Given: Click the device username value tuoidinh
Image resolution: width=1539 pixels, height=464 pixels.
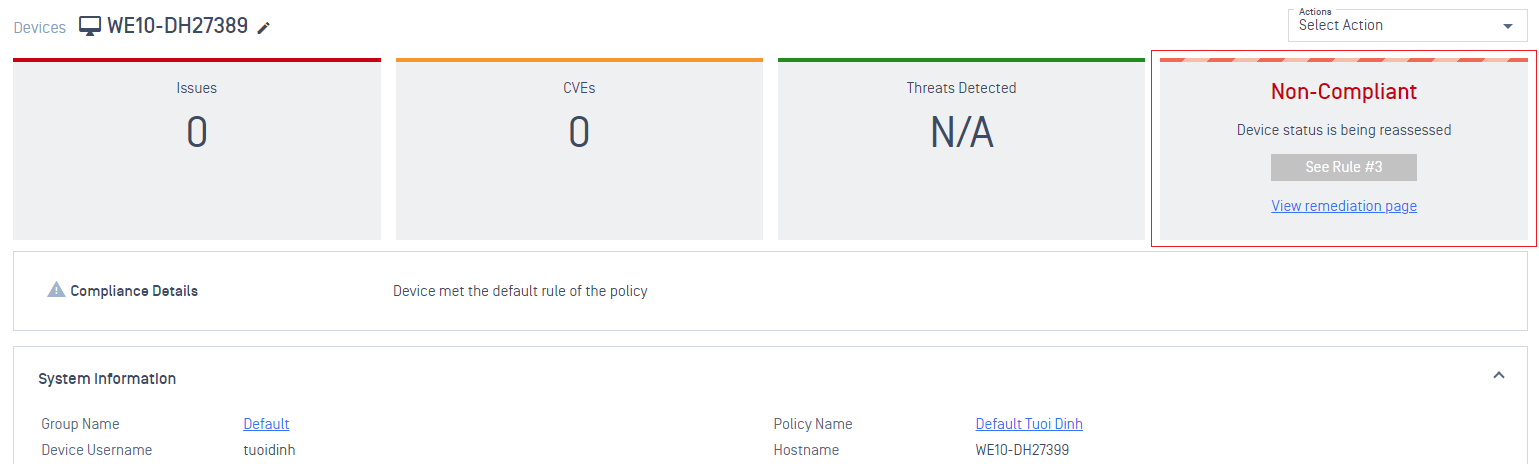Looking at the screenshot, I should pyautogui.click(x=269, y=450).
